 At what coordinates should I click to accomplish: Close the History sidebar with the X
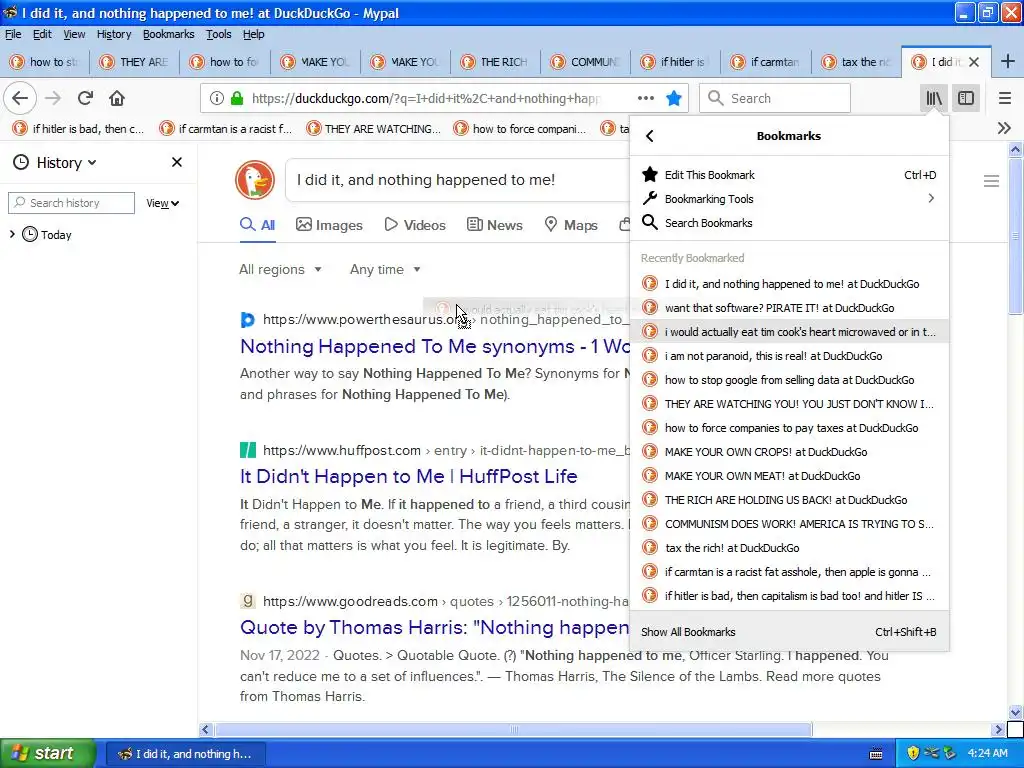pyautogui.click(x=176, y=162)
